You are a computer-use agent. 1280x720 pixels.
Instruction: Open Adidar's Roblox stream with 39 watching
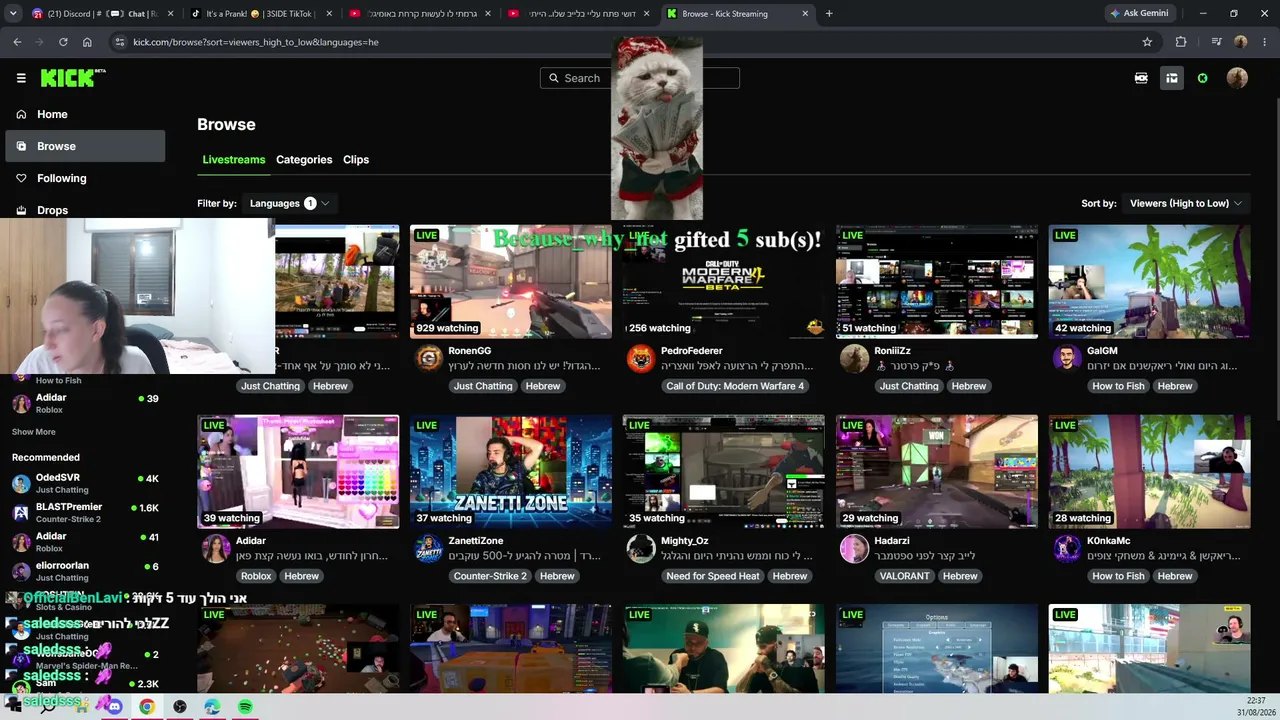pos(298,471)
